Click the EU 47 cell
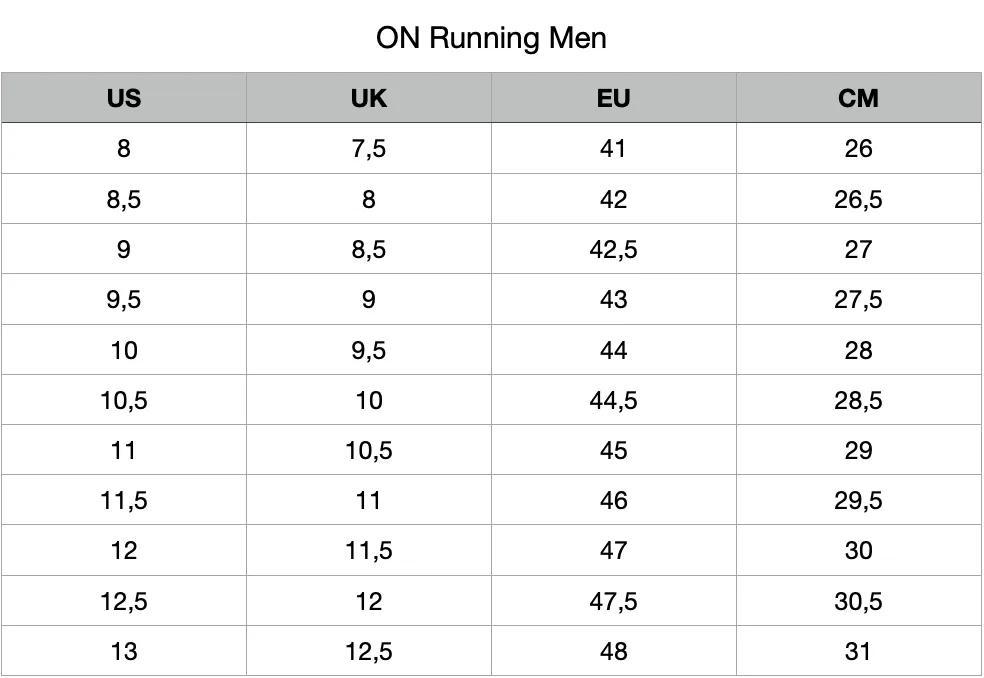 (613, 551)
